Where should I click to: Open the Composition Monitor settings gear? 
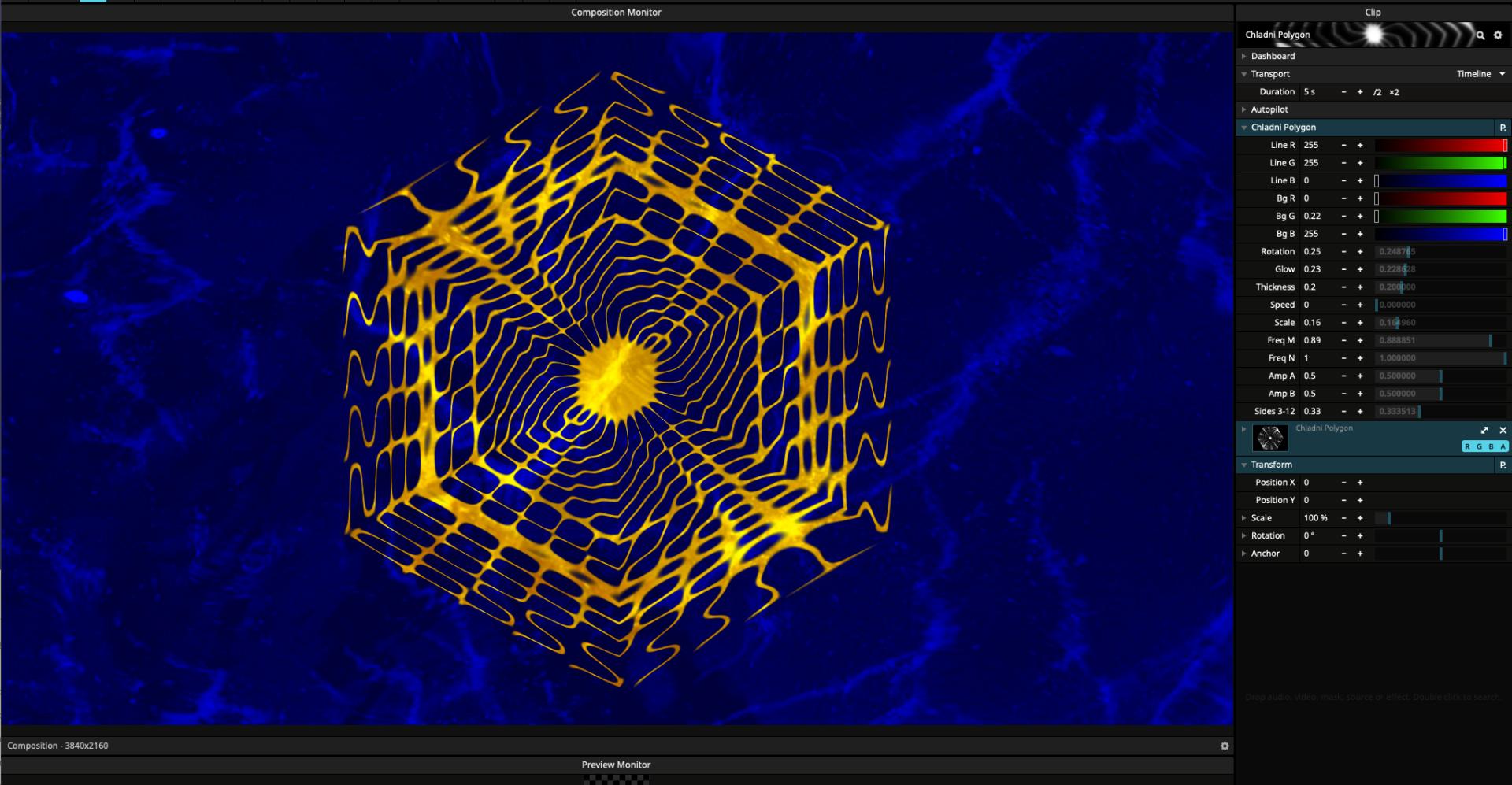click(x=1225, y=746)
